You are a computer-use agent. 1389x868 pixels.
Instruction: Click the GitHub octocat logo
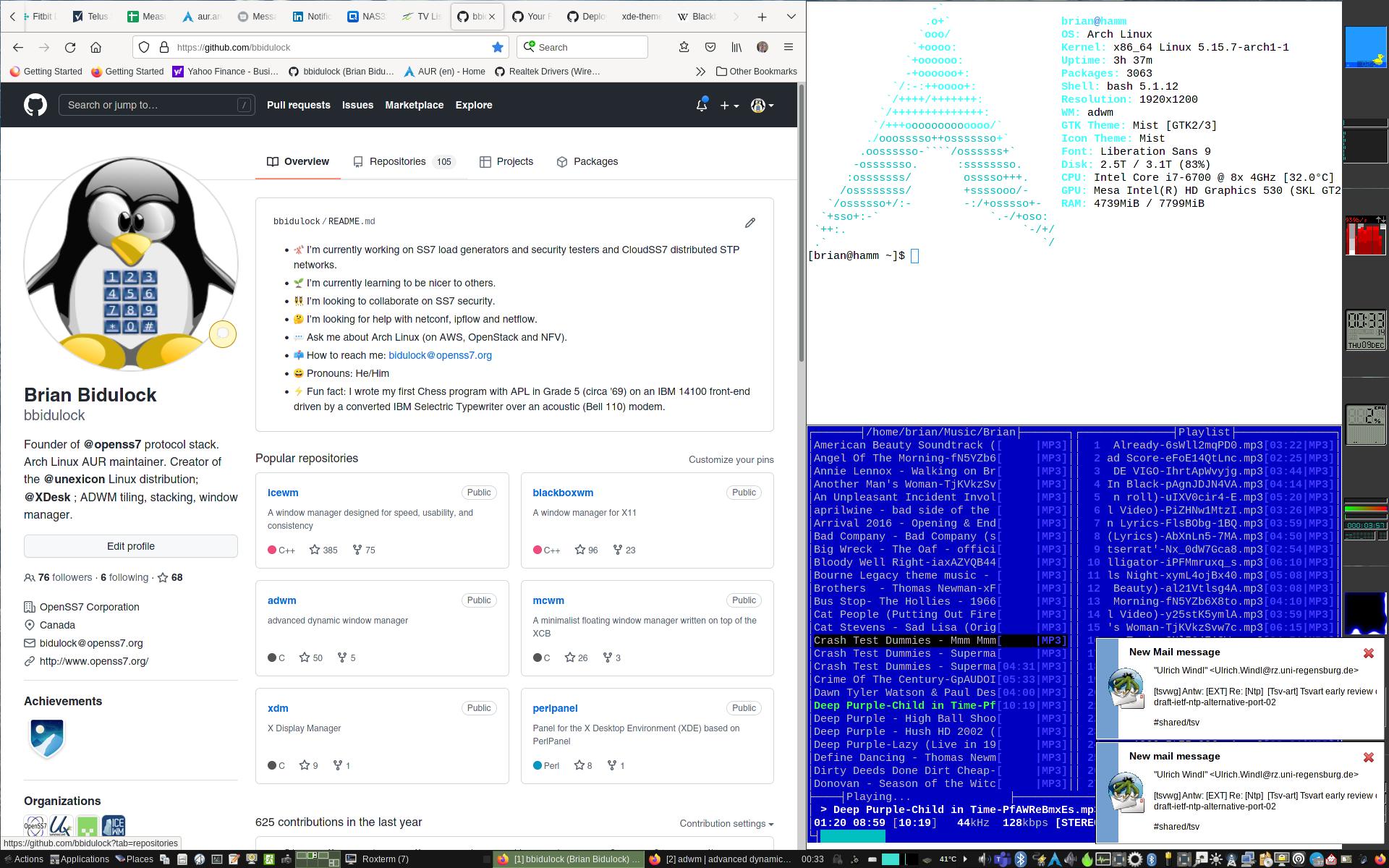point(35,105)
